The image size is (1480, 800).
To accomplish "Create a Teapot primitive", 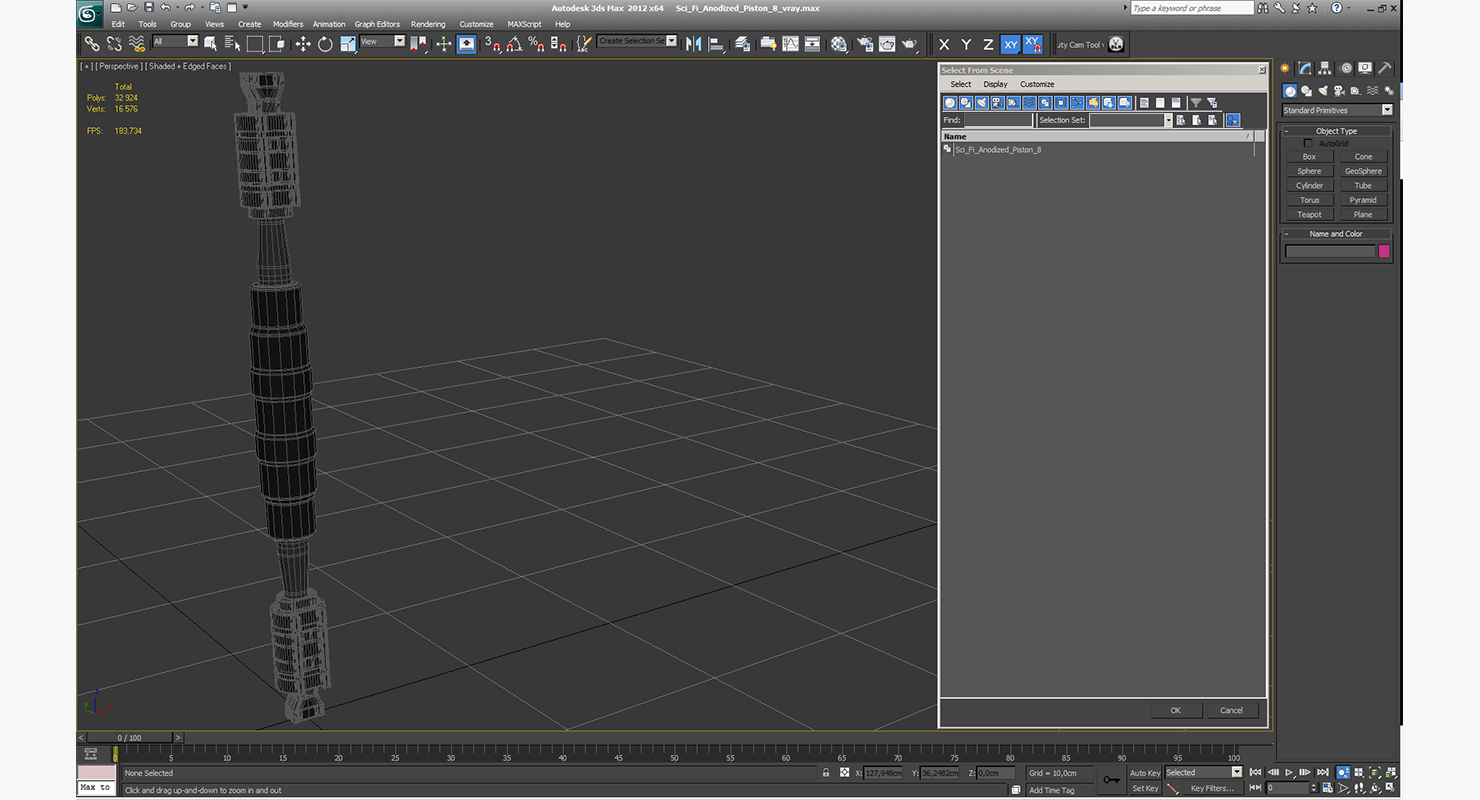I will click(1309, 214).
